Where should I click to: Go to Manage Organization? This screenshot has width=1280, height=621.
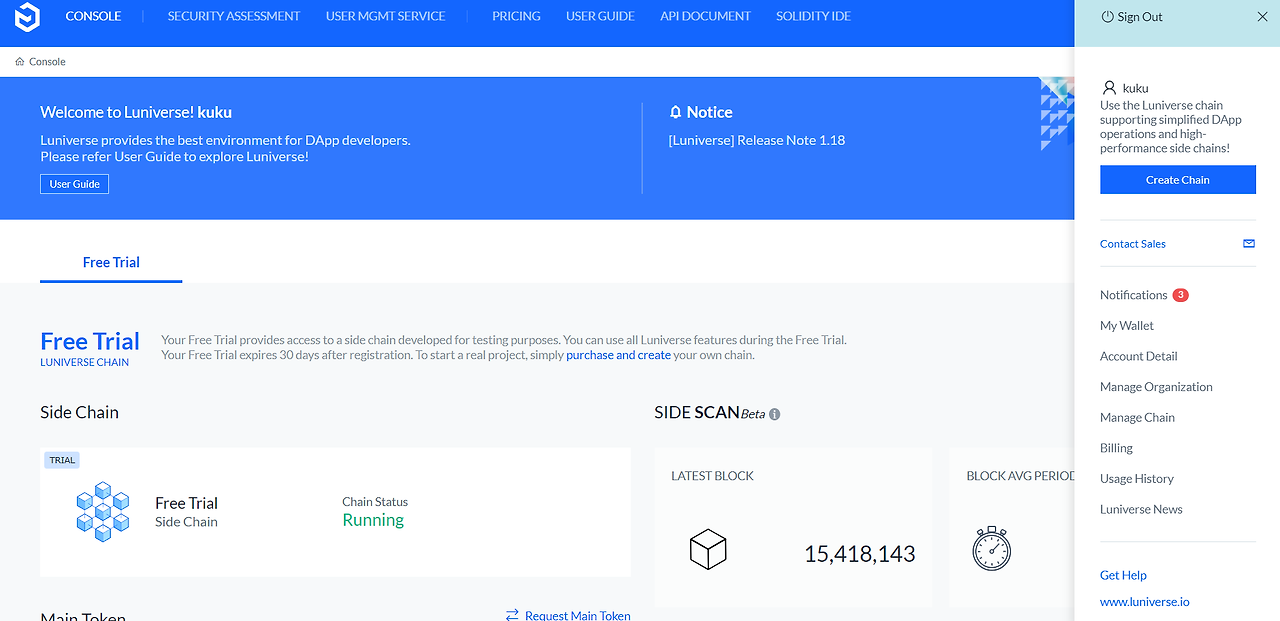[1156, 387]
